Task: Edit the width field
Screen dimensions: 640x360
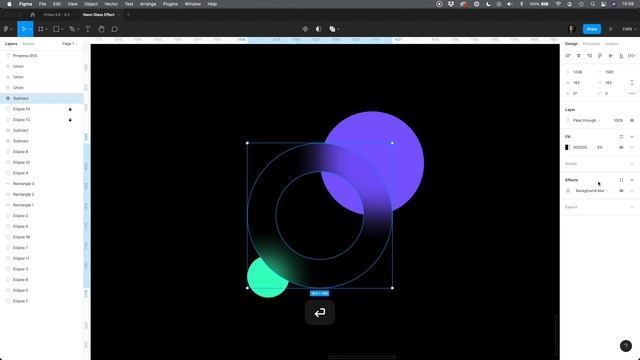Action: [579, 82]
